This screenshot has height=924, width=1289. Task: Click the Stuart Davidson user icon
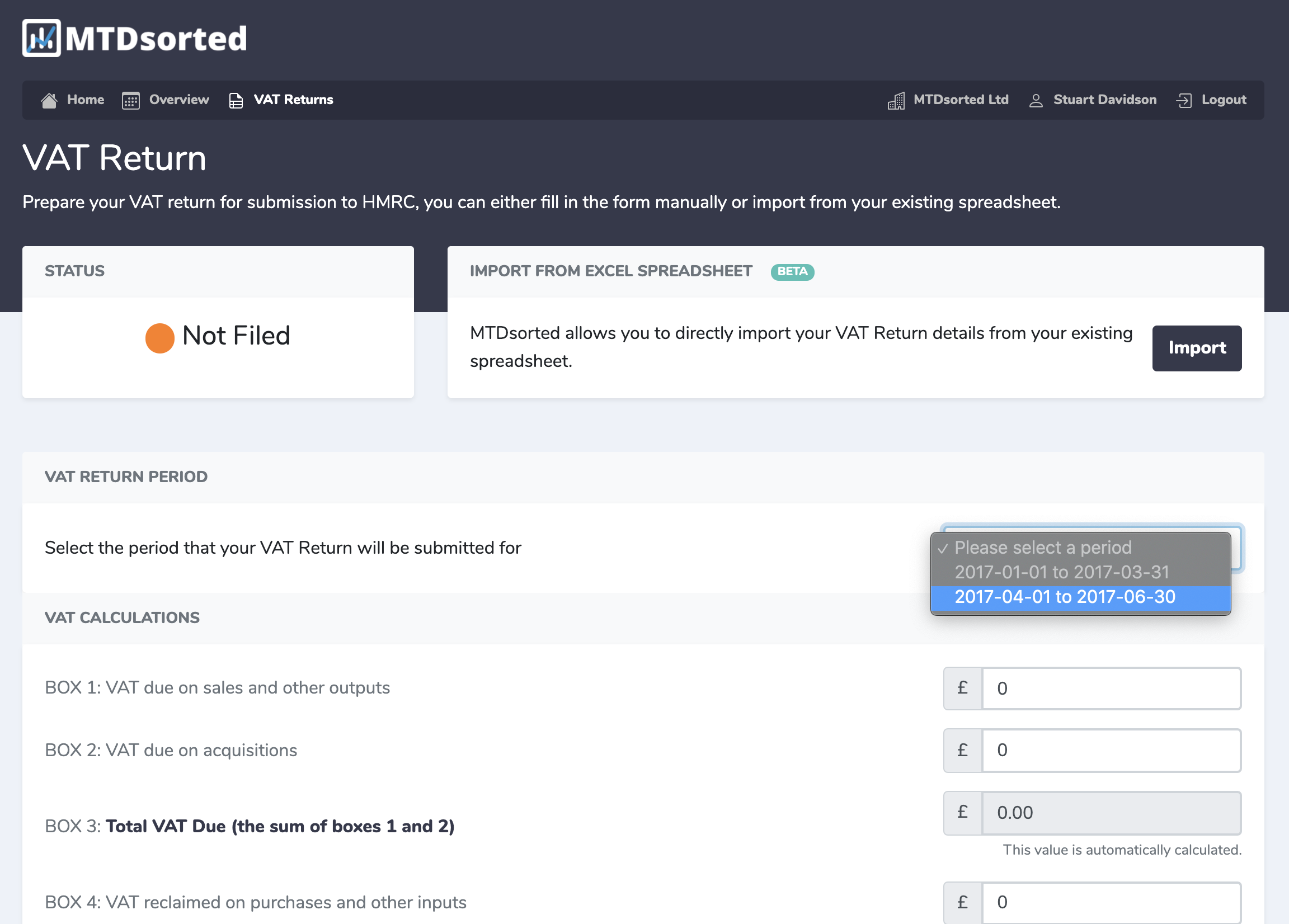pyautogui.click(x=1036, y=101)
